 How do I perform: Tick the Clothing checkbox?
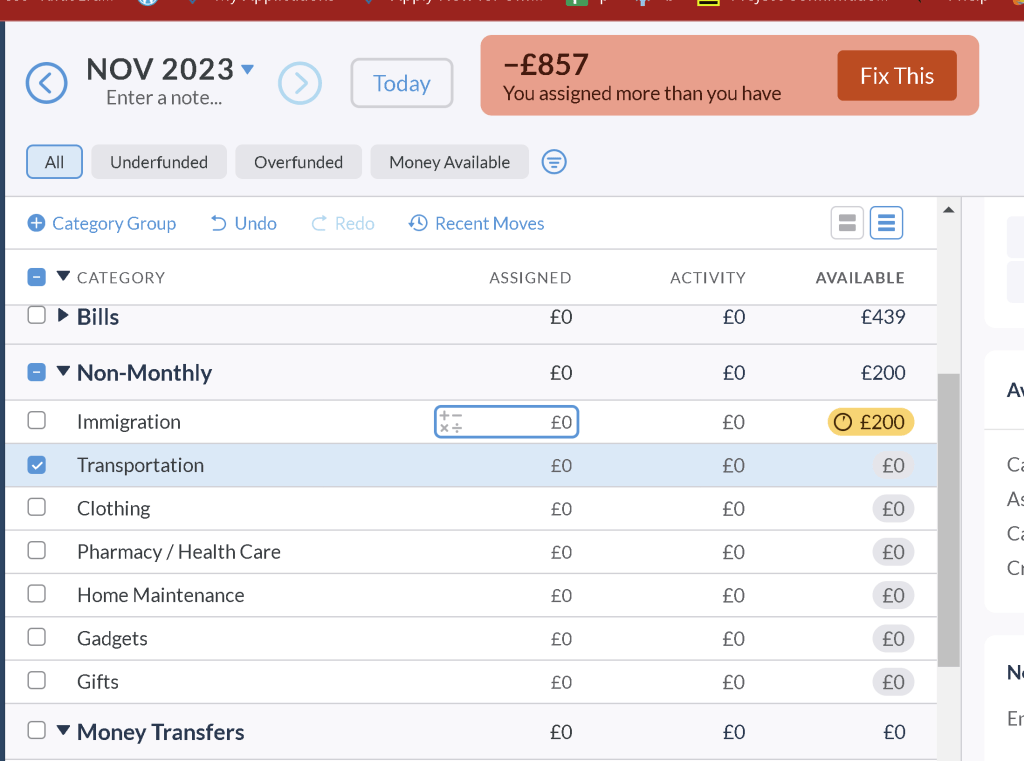[37, 507]
